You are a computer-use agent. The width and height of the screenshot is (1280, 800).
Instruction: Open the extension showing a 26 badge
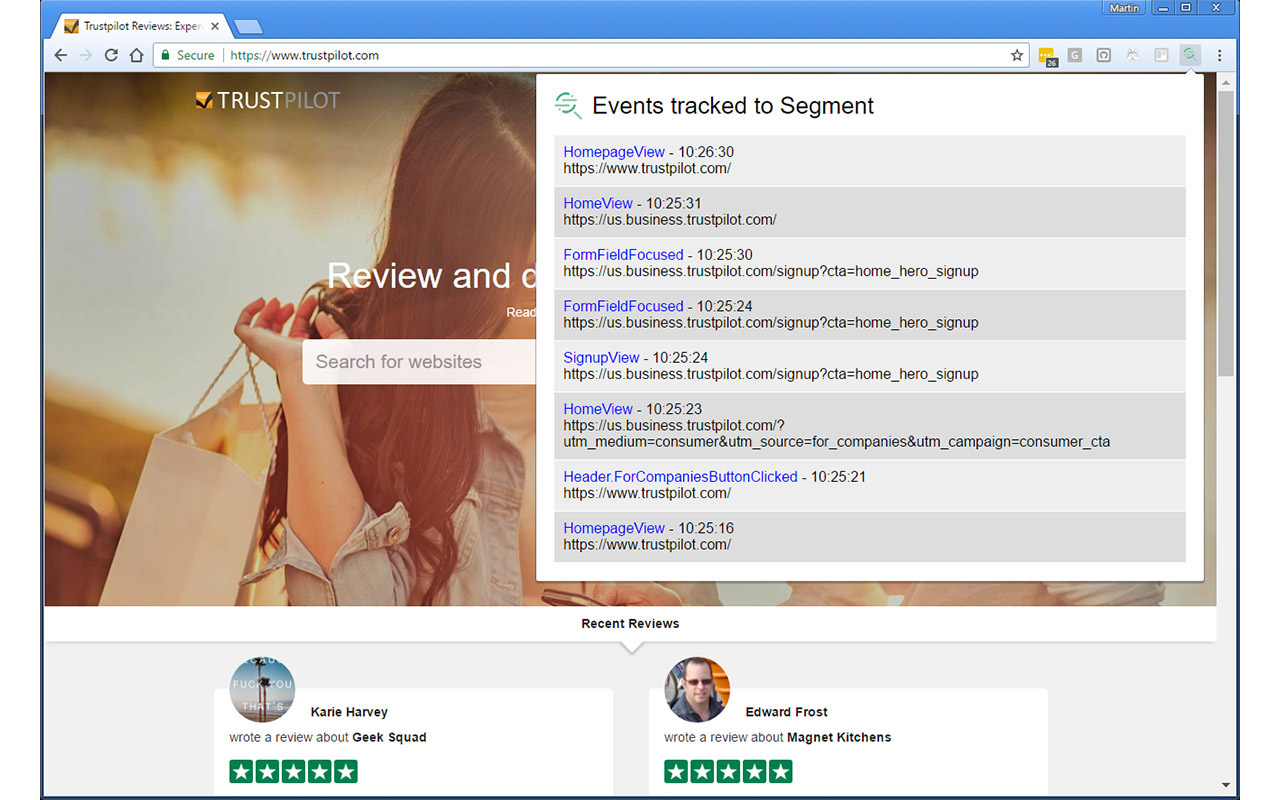coord(1047,55)
